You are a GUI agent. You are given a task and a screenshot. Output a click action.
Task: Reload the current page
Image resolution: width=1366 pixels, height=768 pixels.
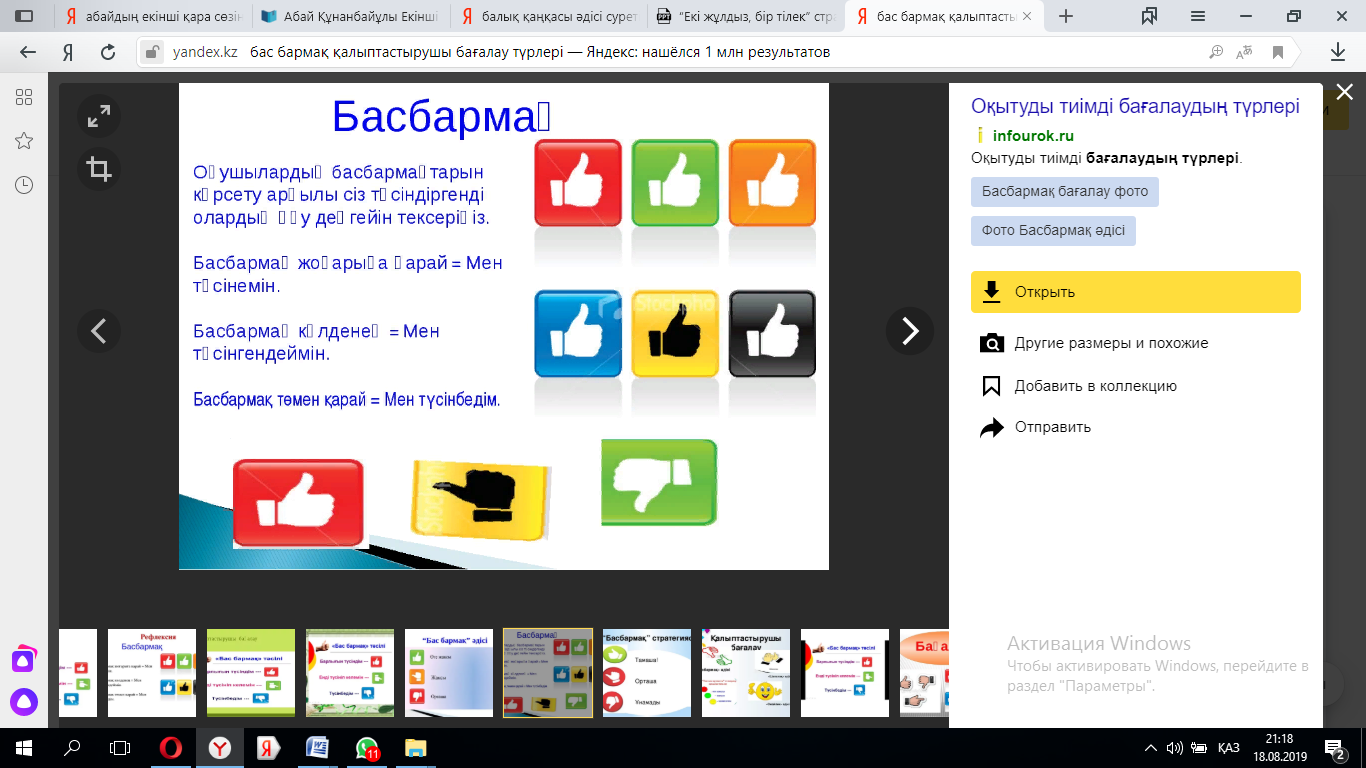click(108, 52)
